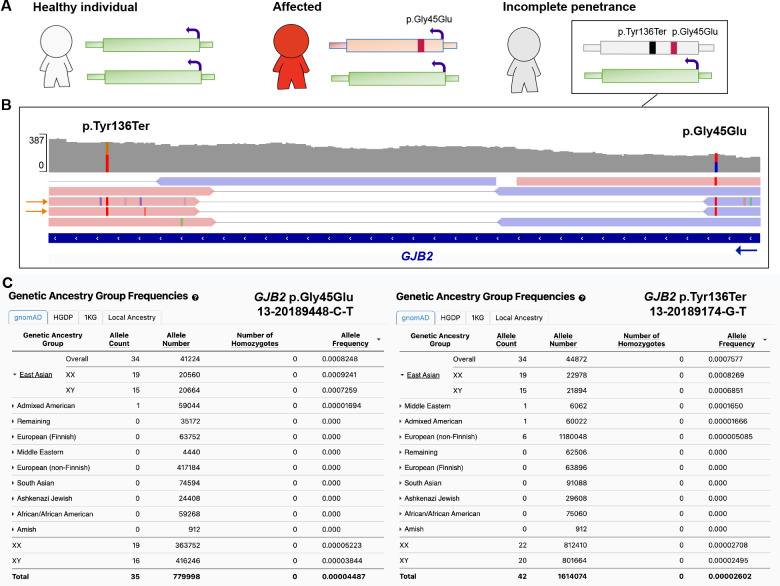780x586 pixels.
Task: Click help icon beside left Genetic Ancestry heading
Action: pos(196,297)
